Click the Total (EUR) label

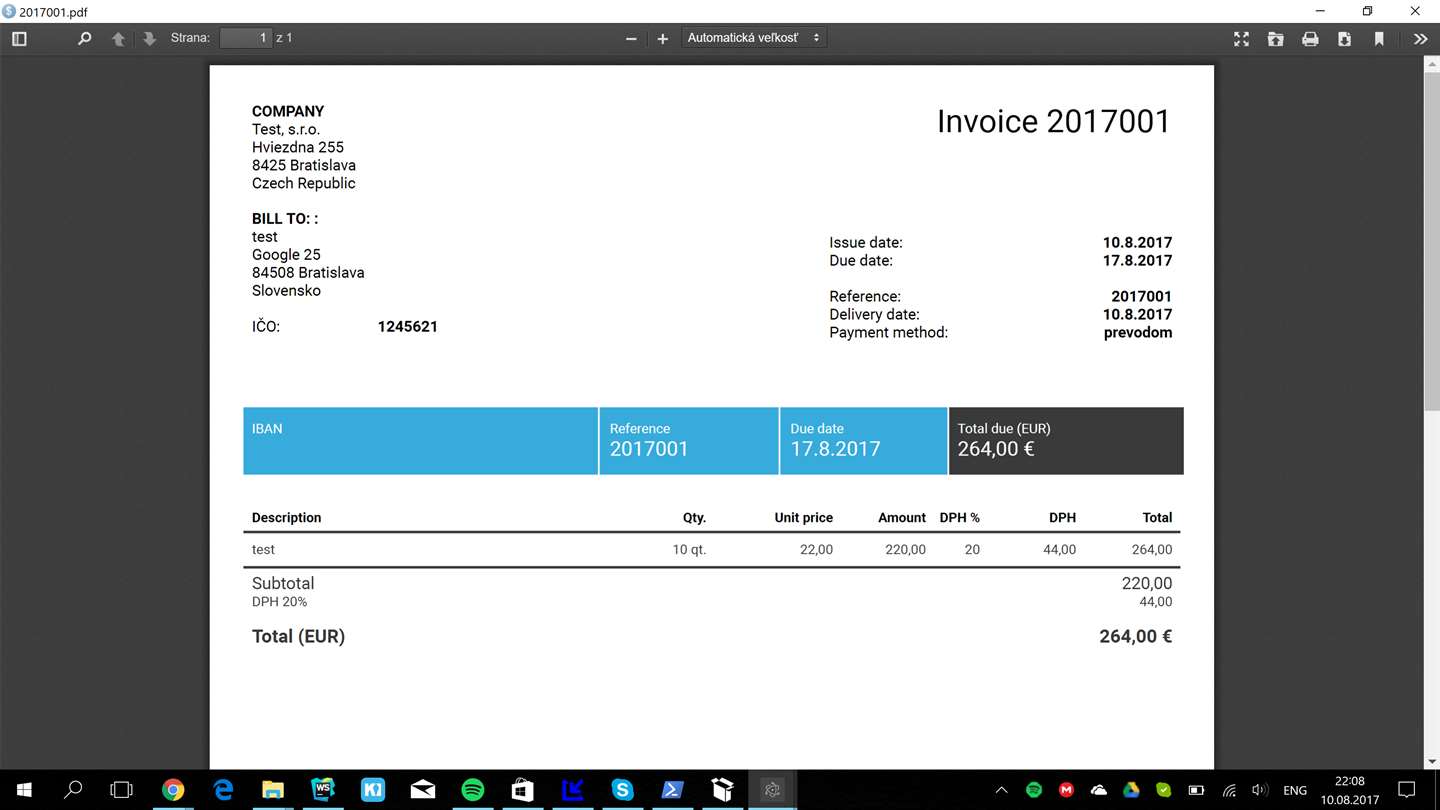298,636
